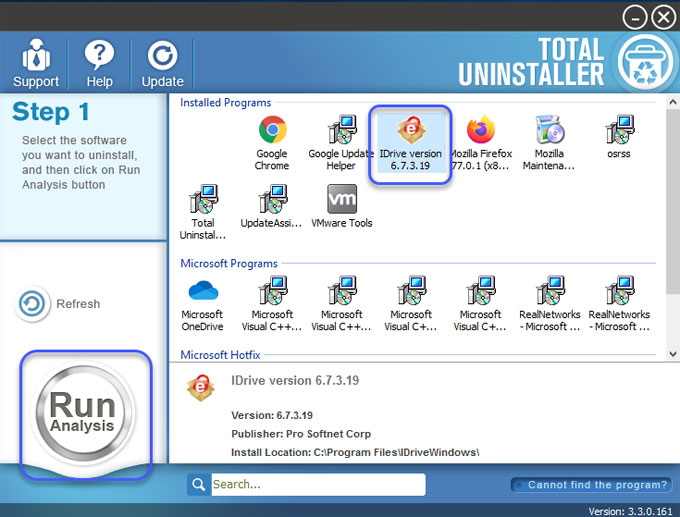680x517 pixels.
Task: Select Google Update Helper program icon
Action: pos(341,143)
